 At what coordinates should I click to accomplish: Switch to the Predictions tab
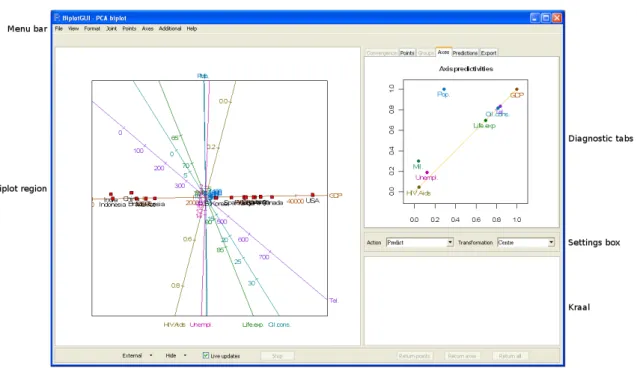[465, 53]
